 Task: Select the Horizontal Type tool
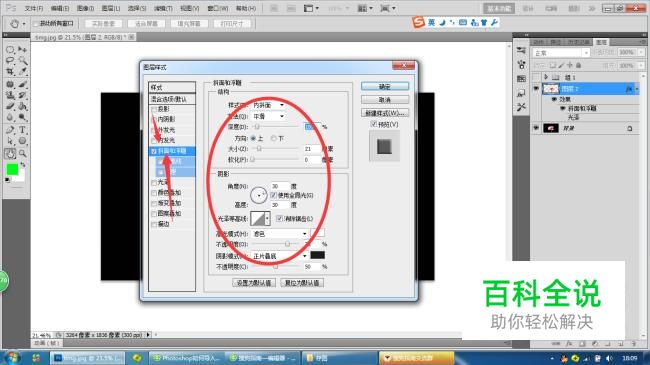tap(22, 130)
